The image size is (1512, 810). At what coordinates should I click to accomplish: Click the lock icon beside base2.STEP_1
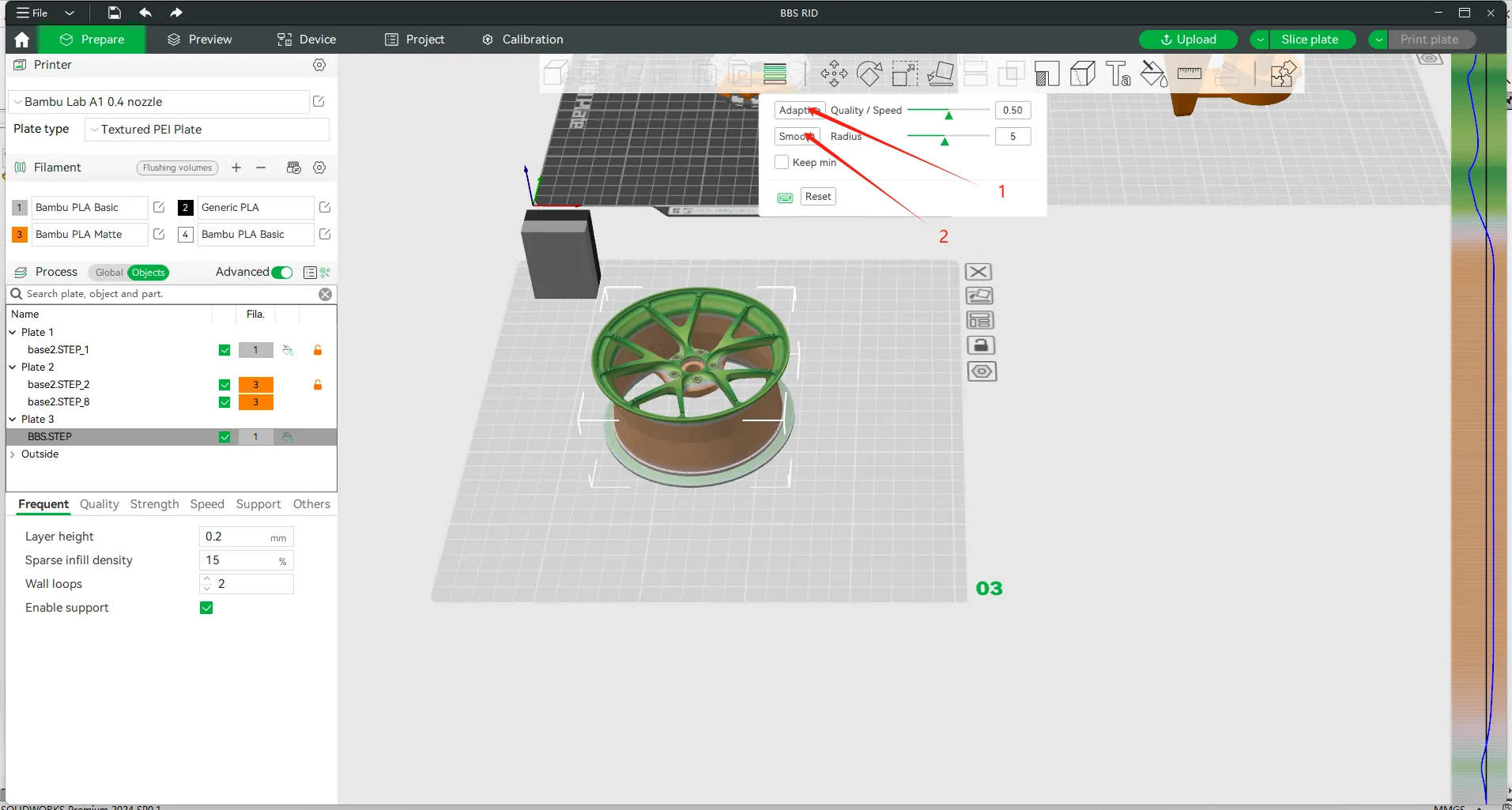[x=318, y=350]
